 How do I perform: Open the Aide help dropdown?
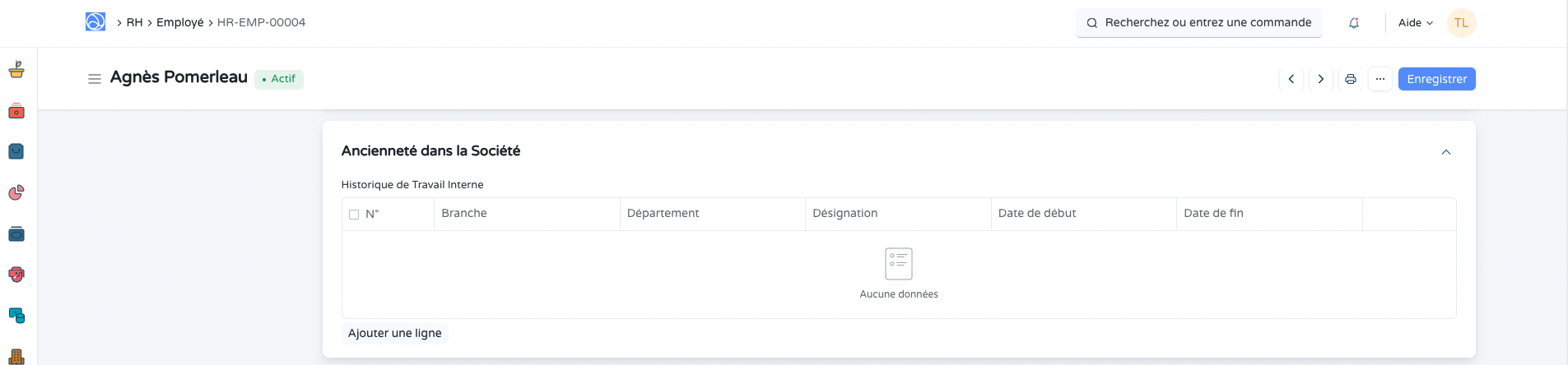pos(1415,23)
